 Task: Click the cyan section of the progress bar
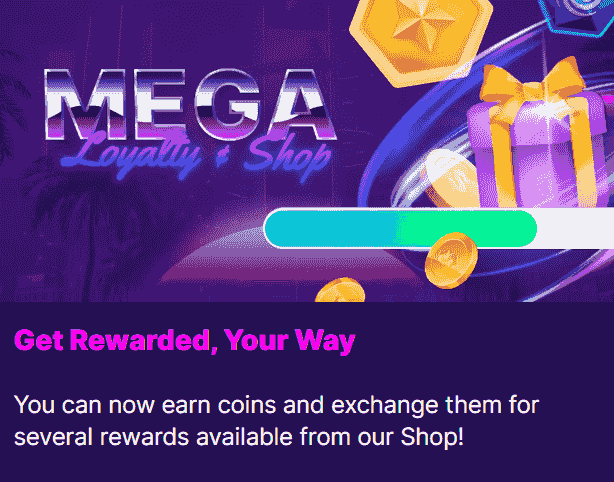(x=331, y=229)
